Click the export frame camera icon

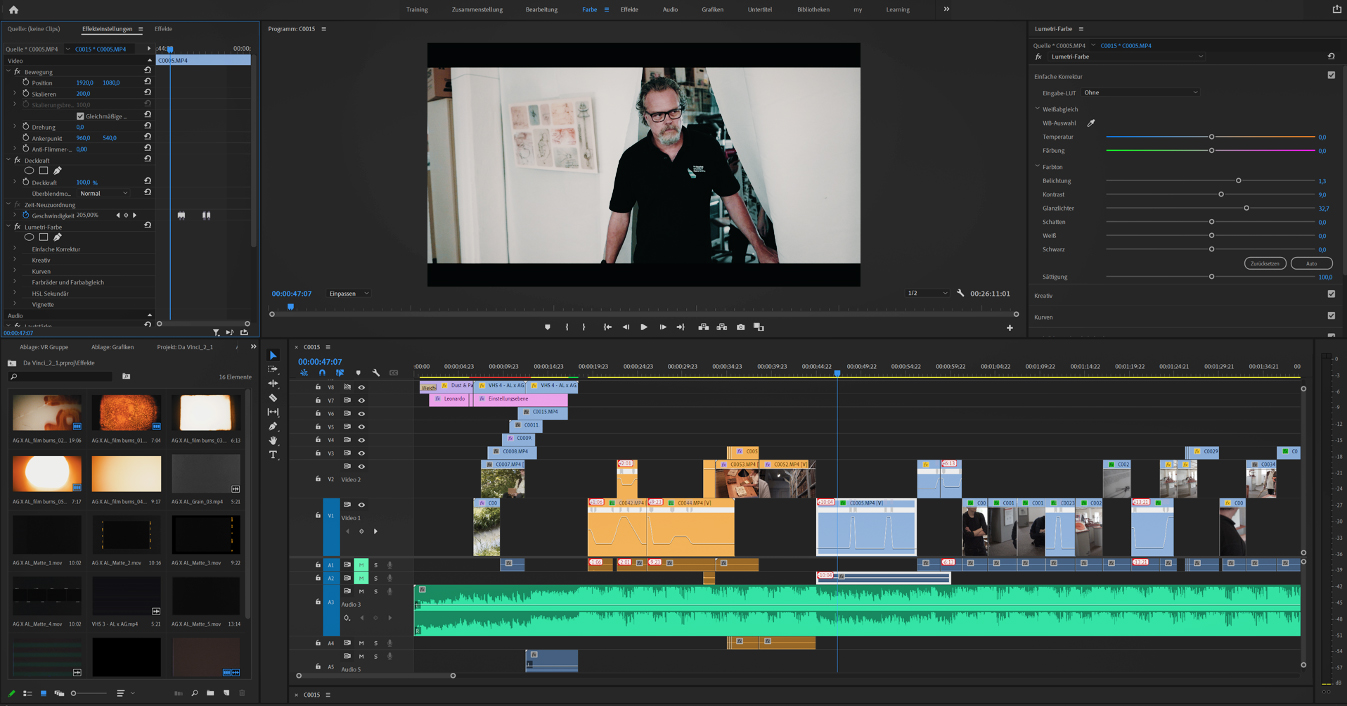[740, 327]
